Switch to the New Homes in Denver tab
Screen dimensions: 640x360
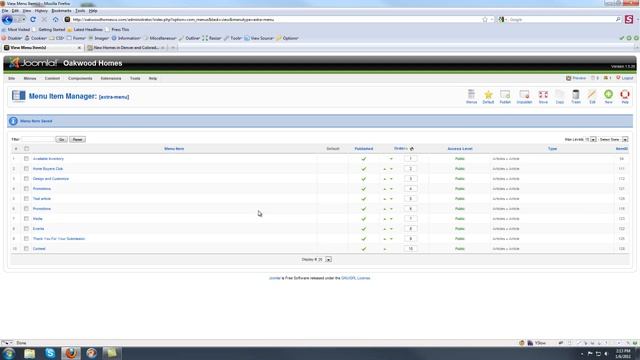tap(126, 48)
